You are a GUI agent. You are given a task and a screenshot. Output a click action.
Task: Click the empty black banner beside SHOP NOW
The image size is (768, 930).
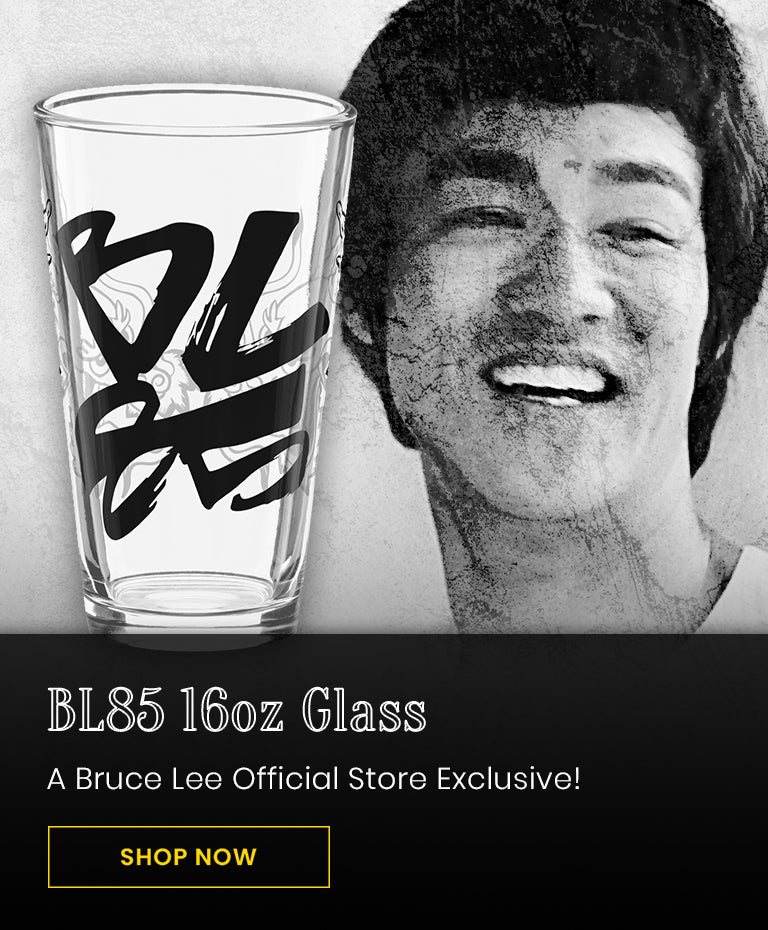click(546, 856)
